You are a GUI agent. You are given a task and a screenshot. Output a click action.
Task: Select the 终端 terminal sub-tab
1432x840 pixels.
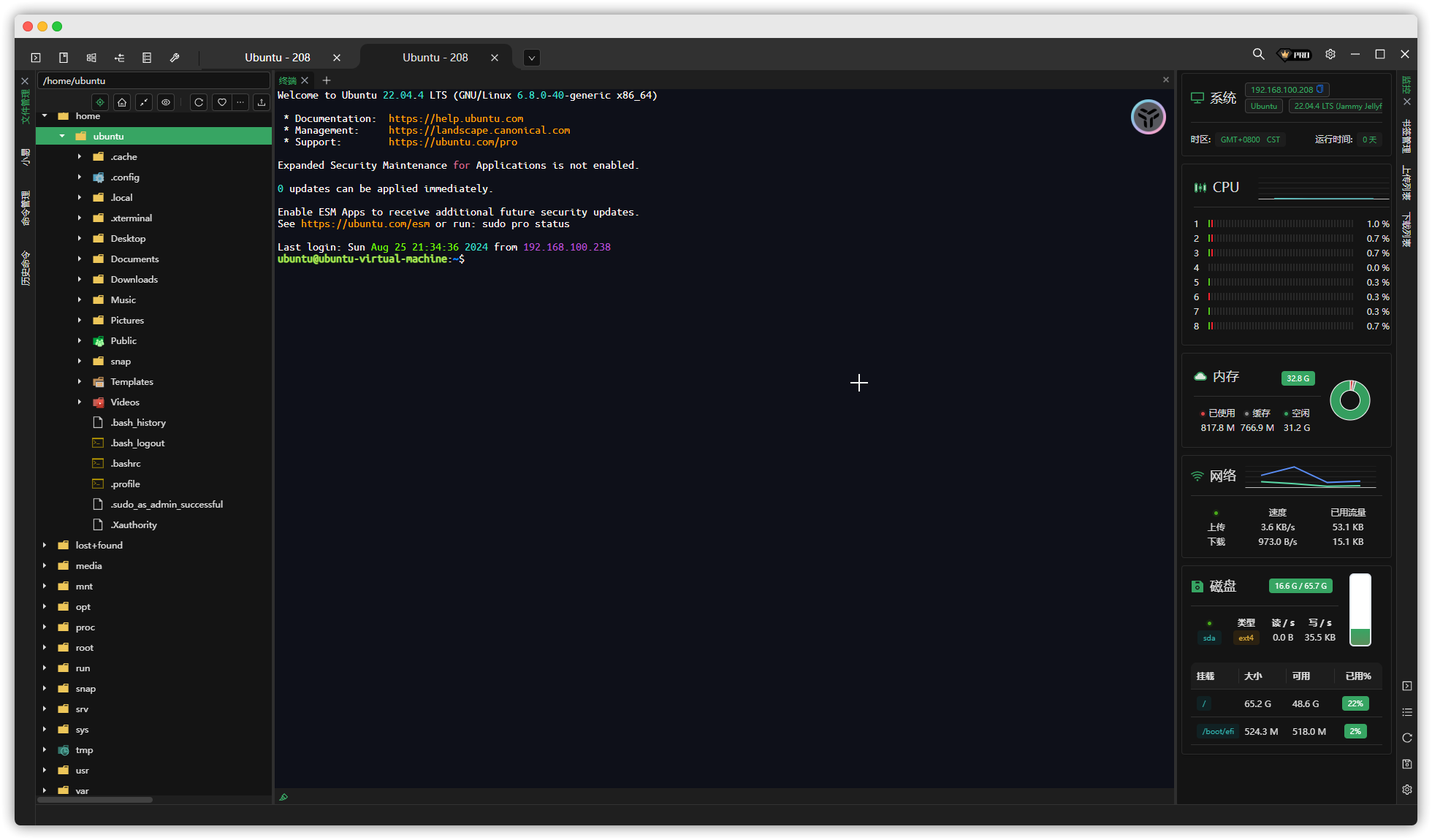tap(287, 80)
